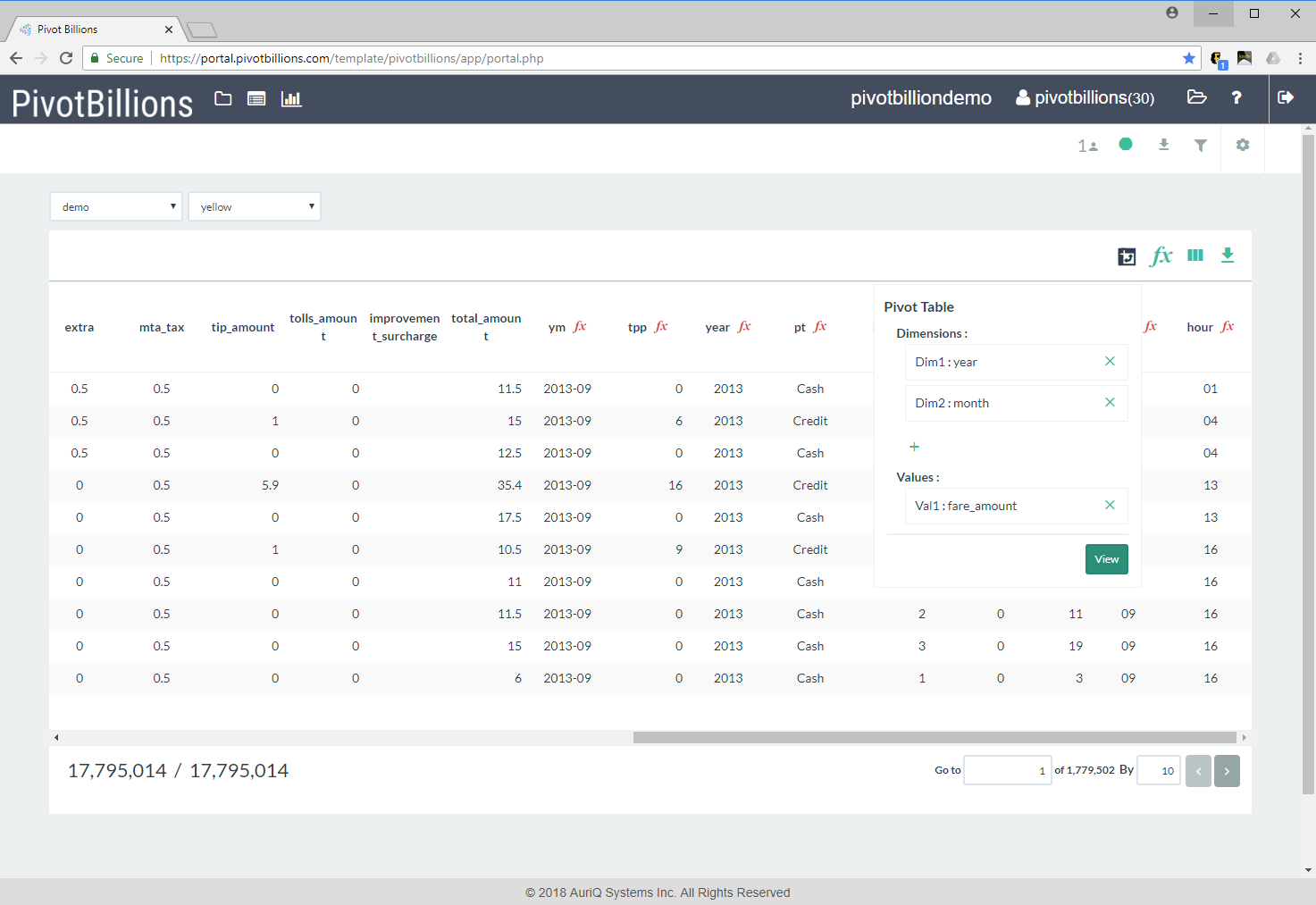This screenshot has height=905, width=1316.
Task: Select the Pivot Billions browser tab
Action: coord(95,29)
